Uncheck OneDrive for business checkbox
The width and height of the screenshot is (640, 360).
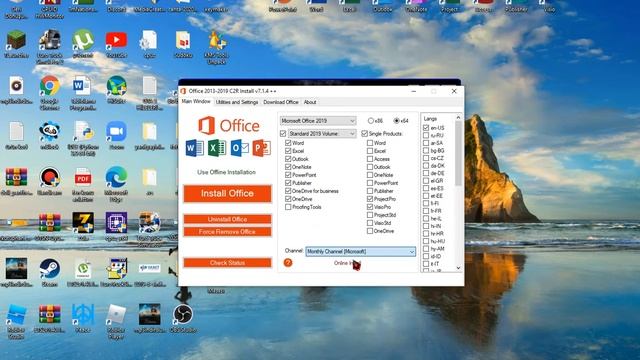pyautogui.click(x=288, y=191)
